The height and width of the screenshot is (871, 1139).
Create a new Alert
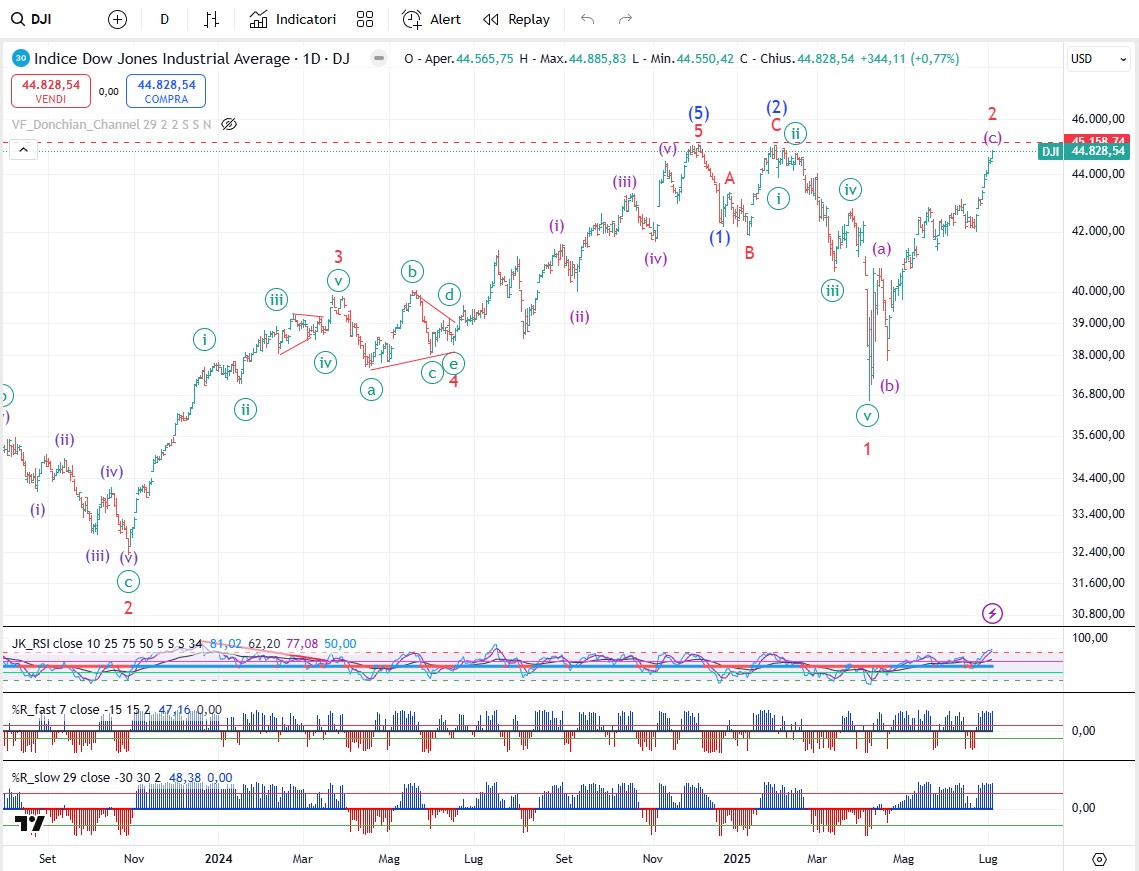[431, 20]
